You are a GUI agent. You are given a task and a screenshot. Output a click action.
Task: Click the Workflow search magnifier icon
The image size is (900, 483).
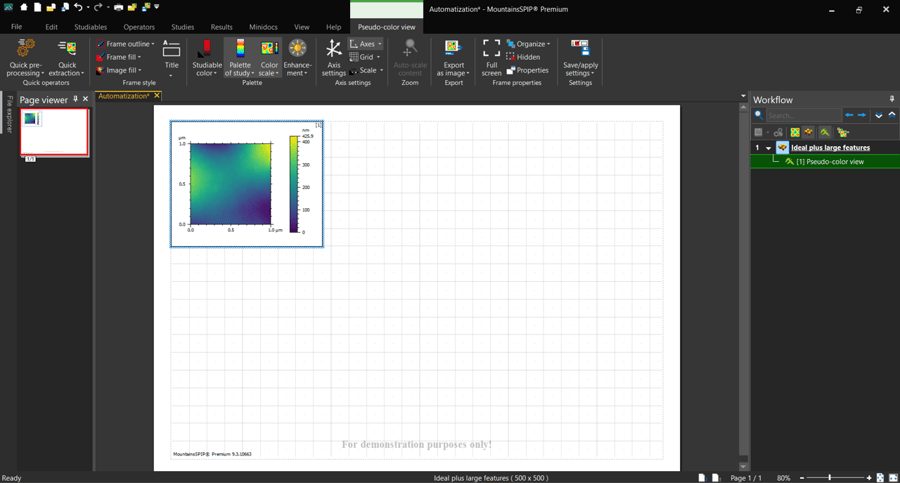[759, 115]
